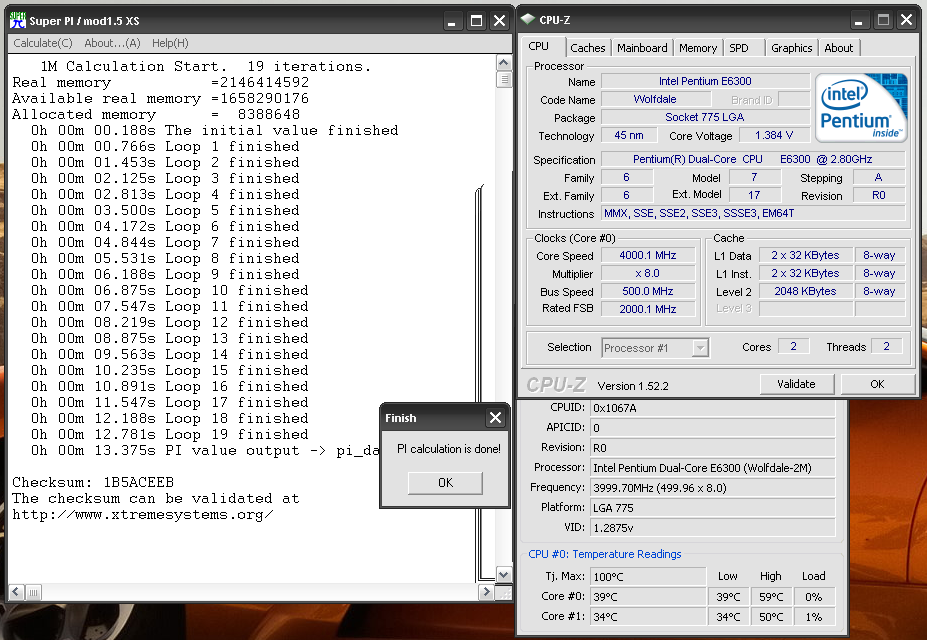Click the Core #1 Load value '1%'
The image size is (927, 640).
coord(813,617)
